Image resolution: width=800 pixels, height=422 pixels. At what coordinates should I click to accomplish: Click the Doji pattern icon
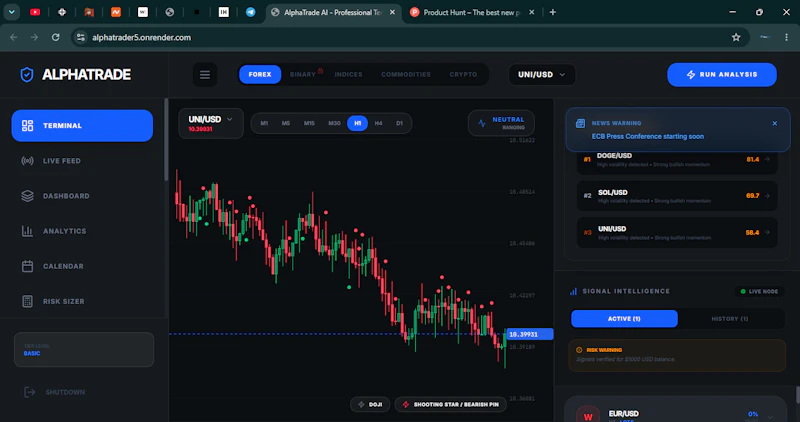362,405
